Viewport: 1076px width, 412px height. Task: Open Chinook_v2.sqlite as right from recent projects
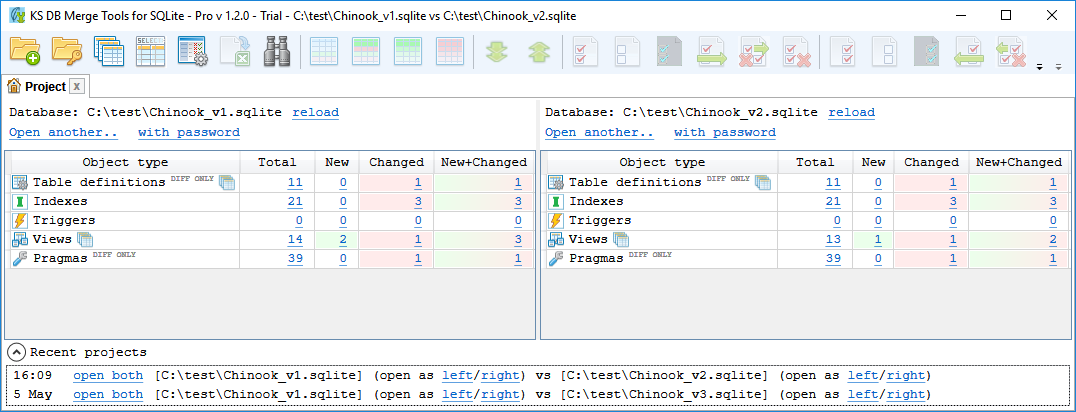[904, 375]
